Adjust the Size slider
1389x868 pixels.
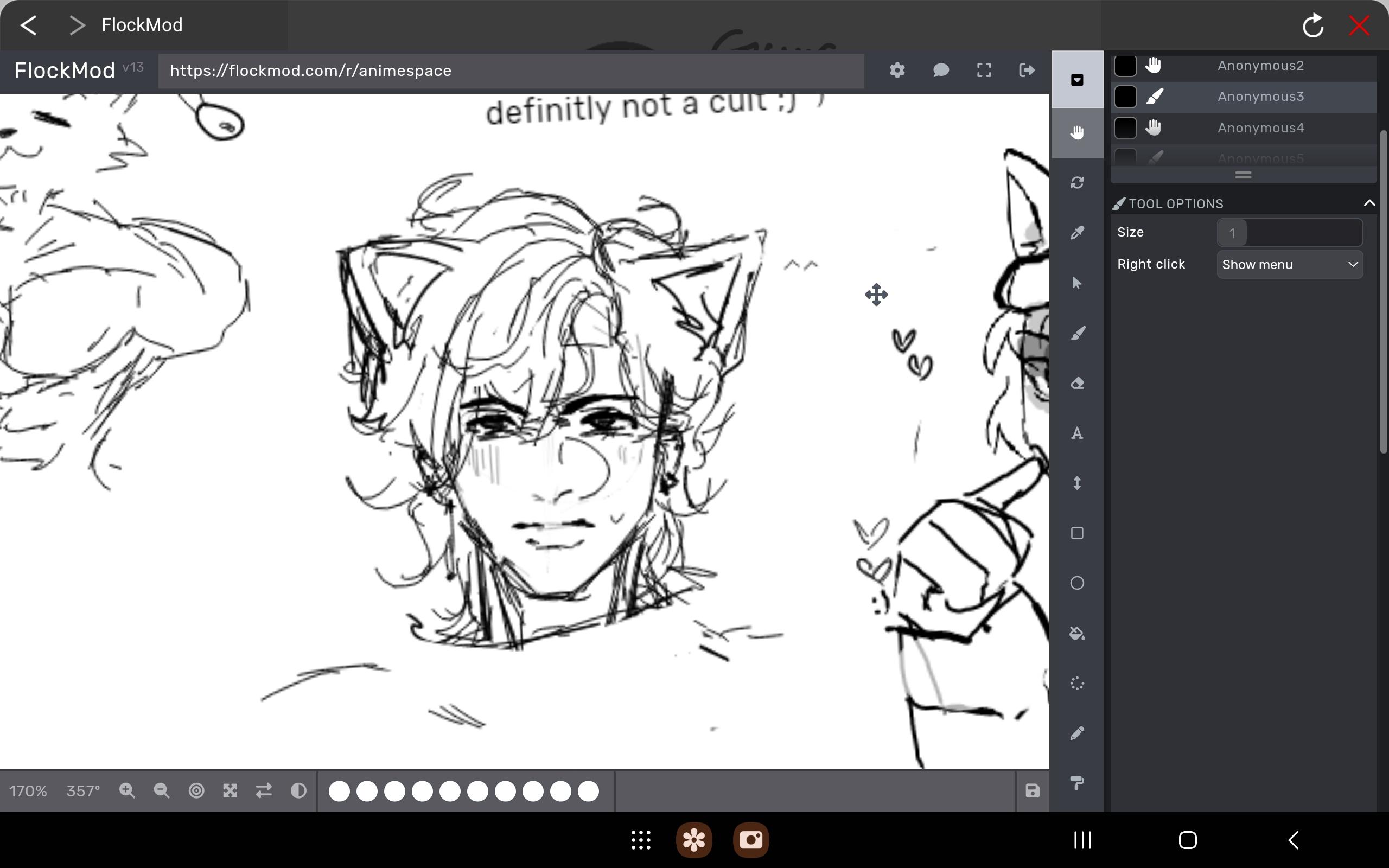[1289, 233]
